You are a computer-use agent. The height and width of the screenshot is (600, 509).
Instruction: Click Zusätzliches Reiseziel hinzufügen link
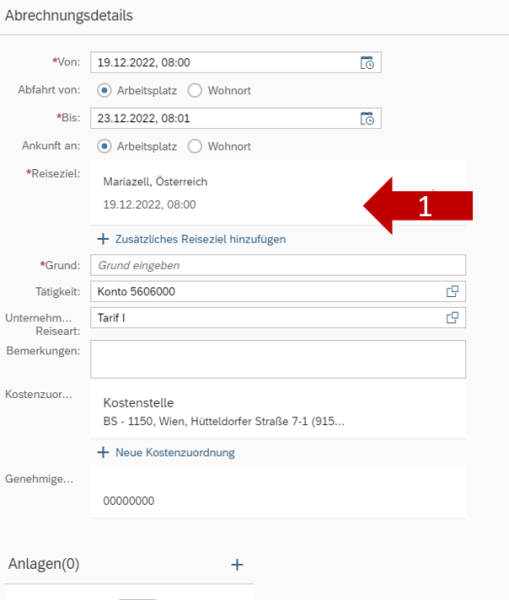[x=192, y=239]
